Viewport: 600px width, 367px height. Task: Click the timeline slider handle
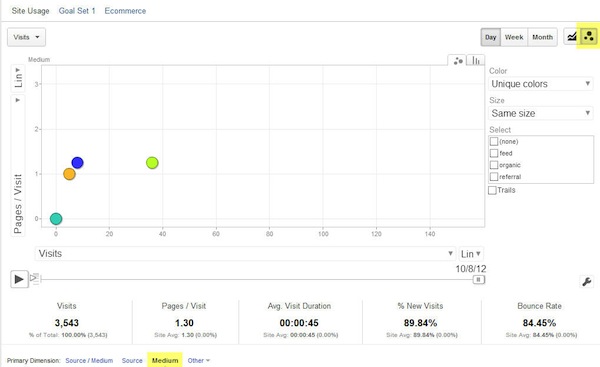pos(478,279)
